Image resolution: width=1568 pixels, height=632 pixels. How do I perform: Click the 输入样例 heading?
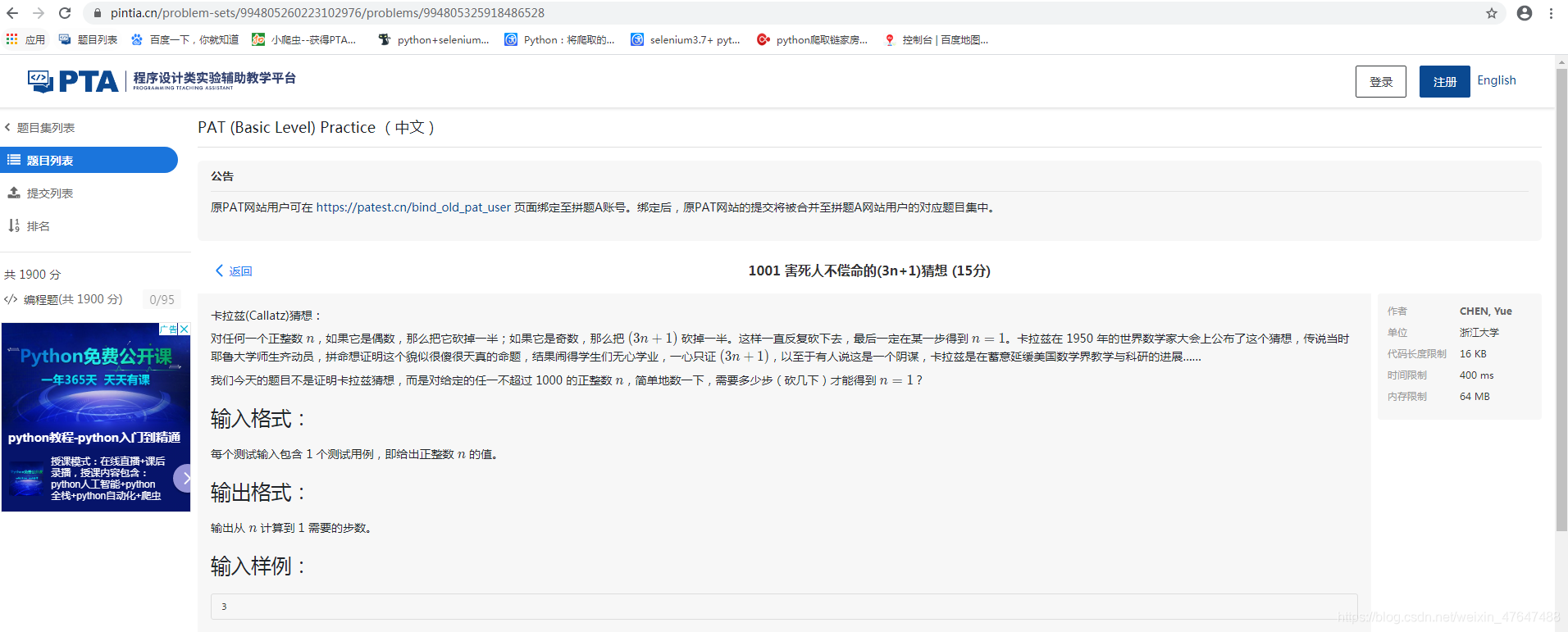pos(258,566)
